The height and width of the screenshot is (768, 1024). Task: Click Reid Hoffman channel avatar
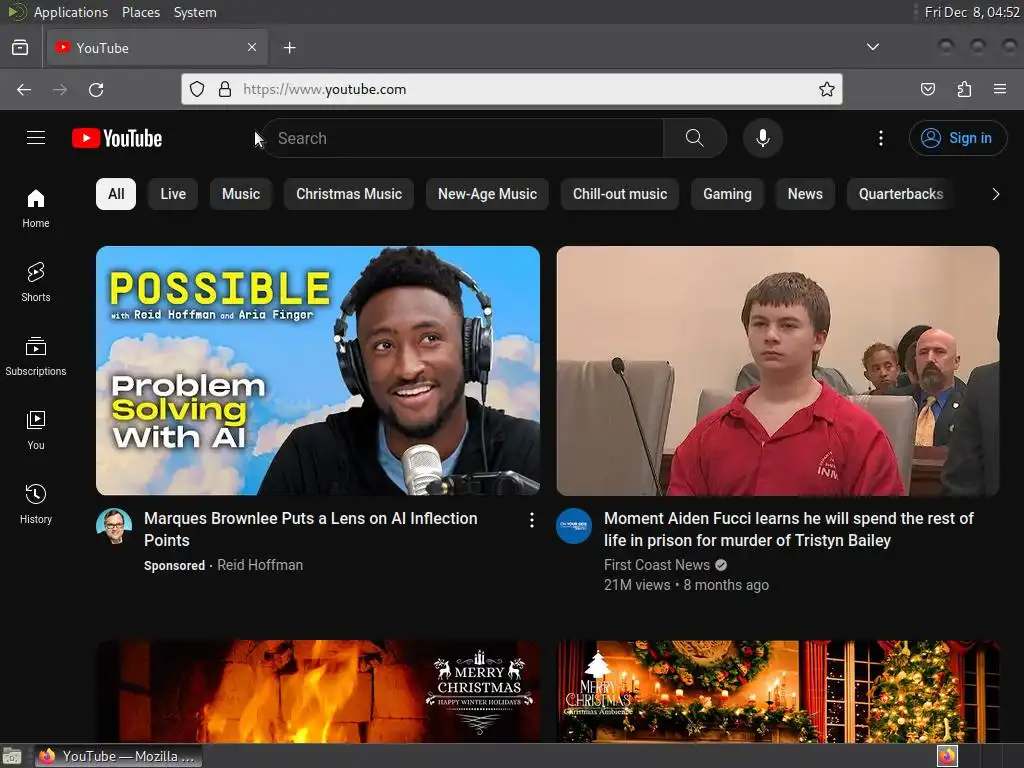[114, 526]
